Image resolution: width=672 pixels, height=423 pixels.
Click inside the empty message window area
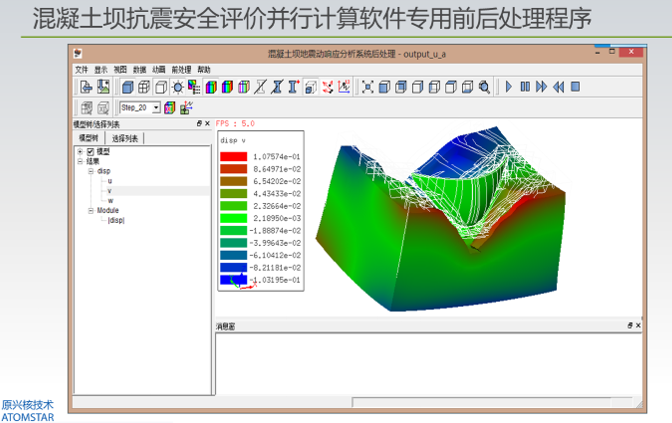coord(429,363)
